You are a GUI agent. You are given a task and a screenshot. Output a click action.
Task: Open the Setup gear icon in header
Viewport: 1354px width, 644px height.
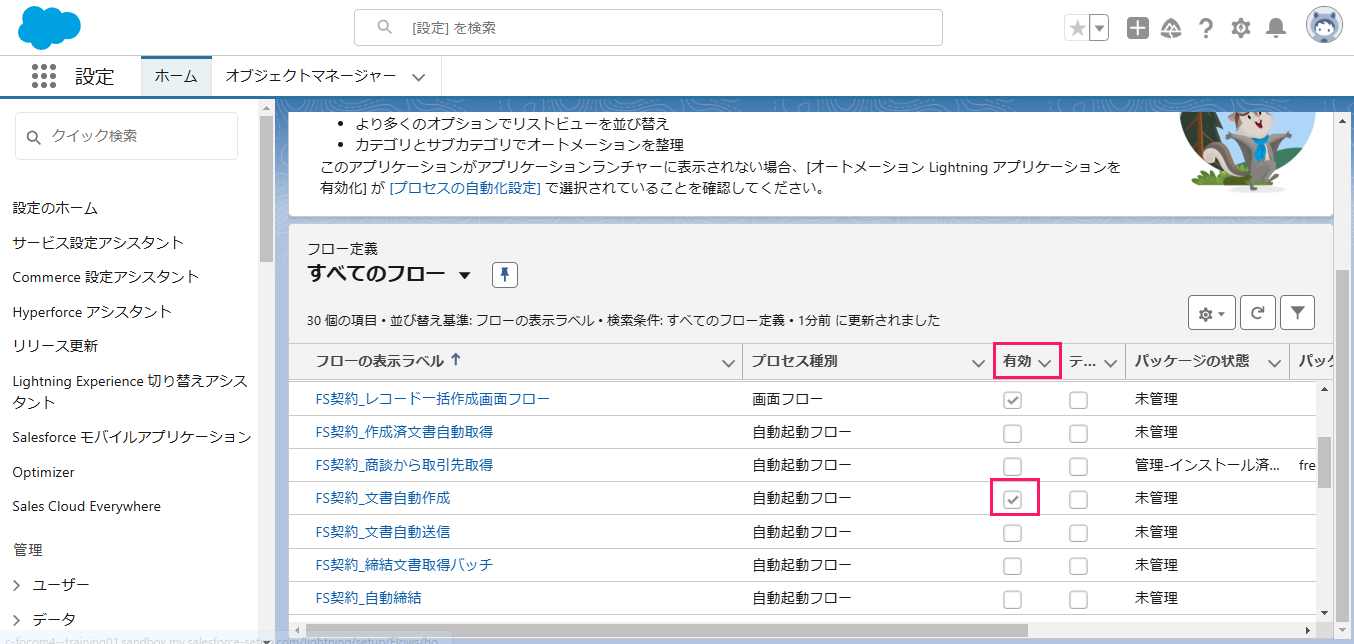pyautogui.click(x=1241, y=28)
